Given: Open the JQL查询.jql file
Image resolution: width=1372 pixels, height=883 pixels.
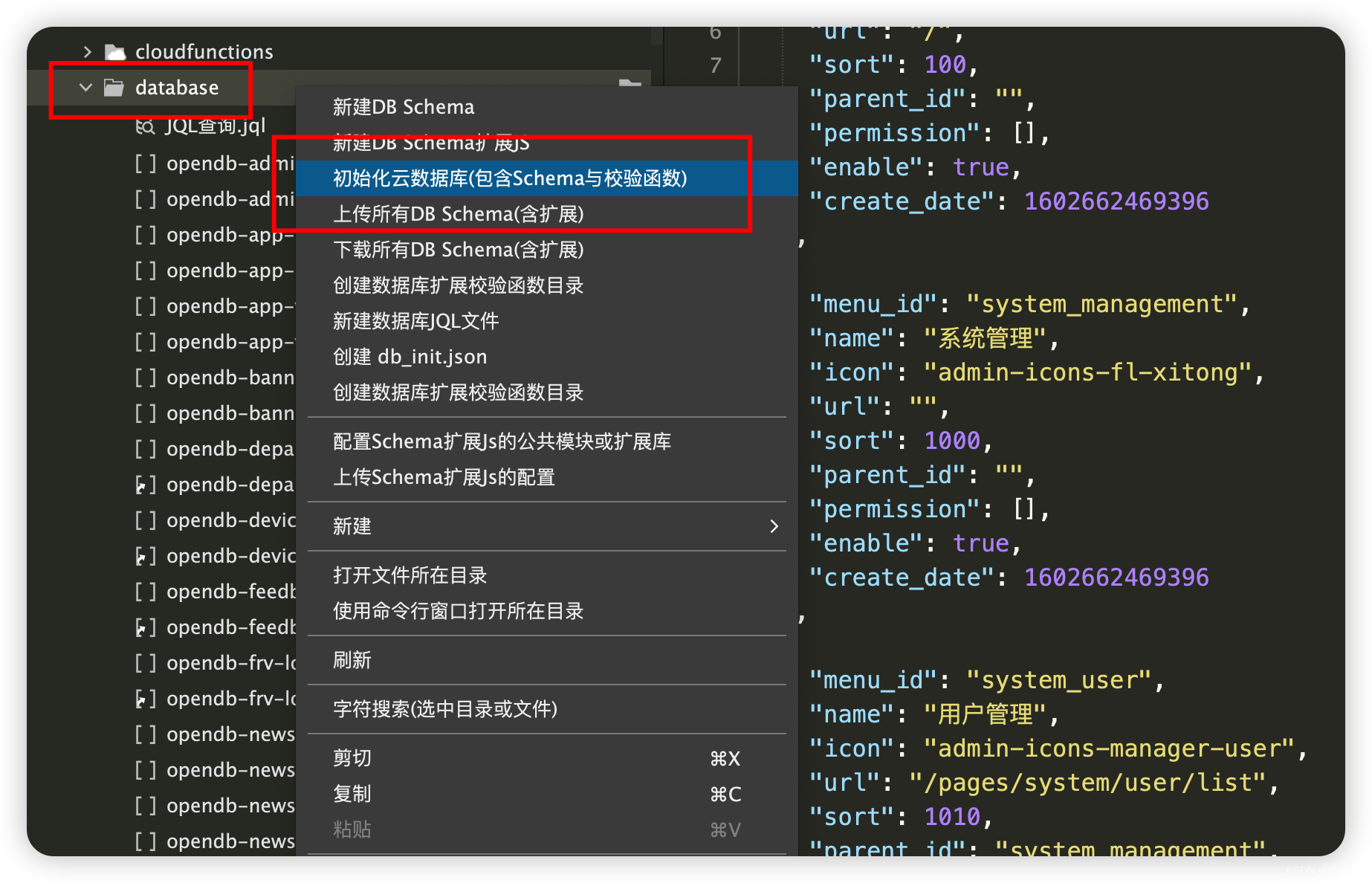Looking at the screenshot, I should click(215, 126).
